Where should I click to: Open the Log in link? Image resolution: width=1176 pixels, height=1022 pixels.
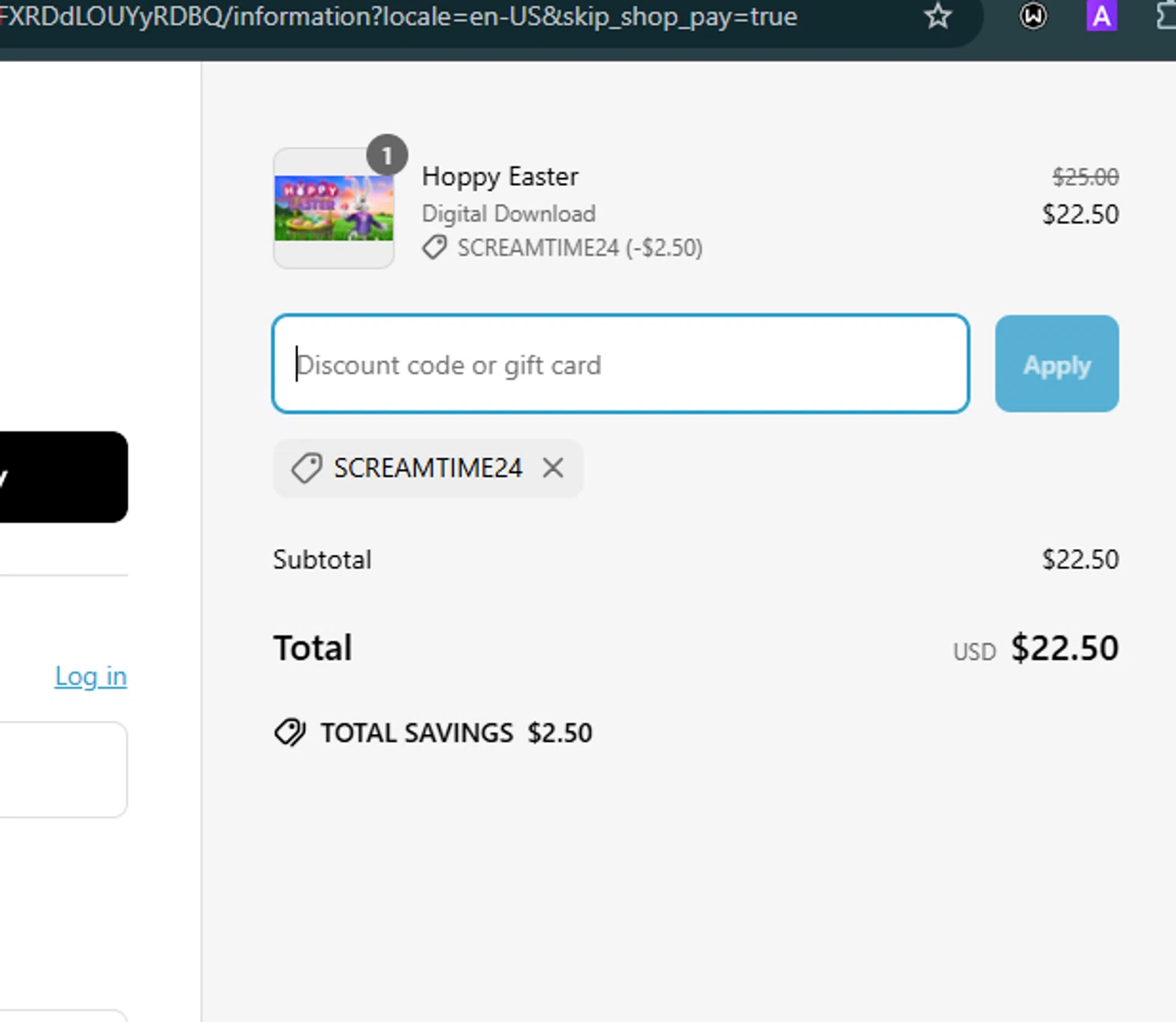[x=91, y=676]
